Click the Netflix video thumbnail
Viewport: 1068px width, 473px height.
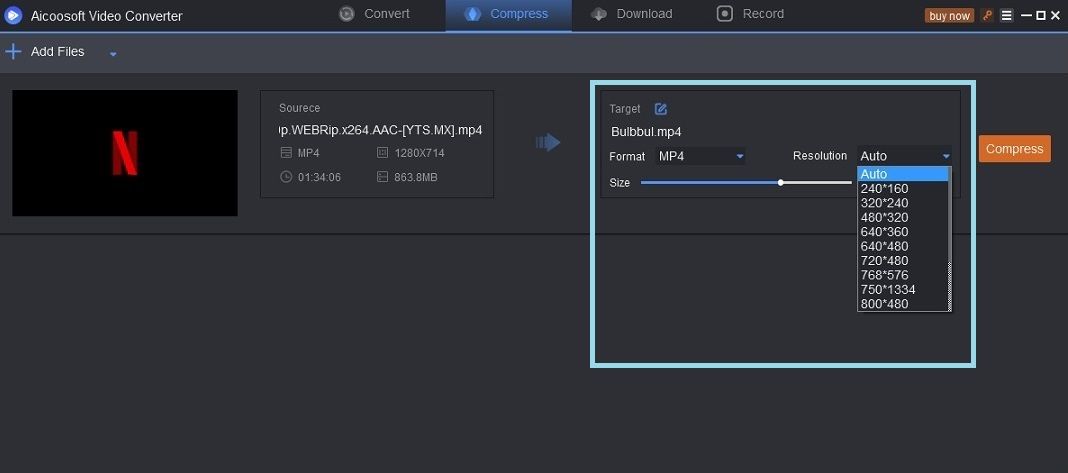click(125, 153)
